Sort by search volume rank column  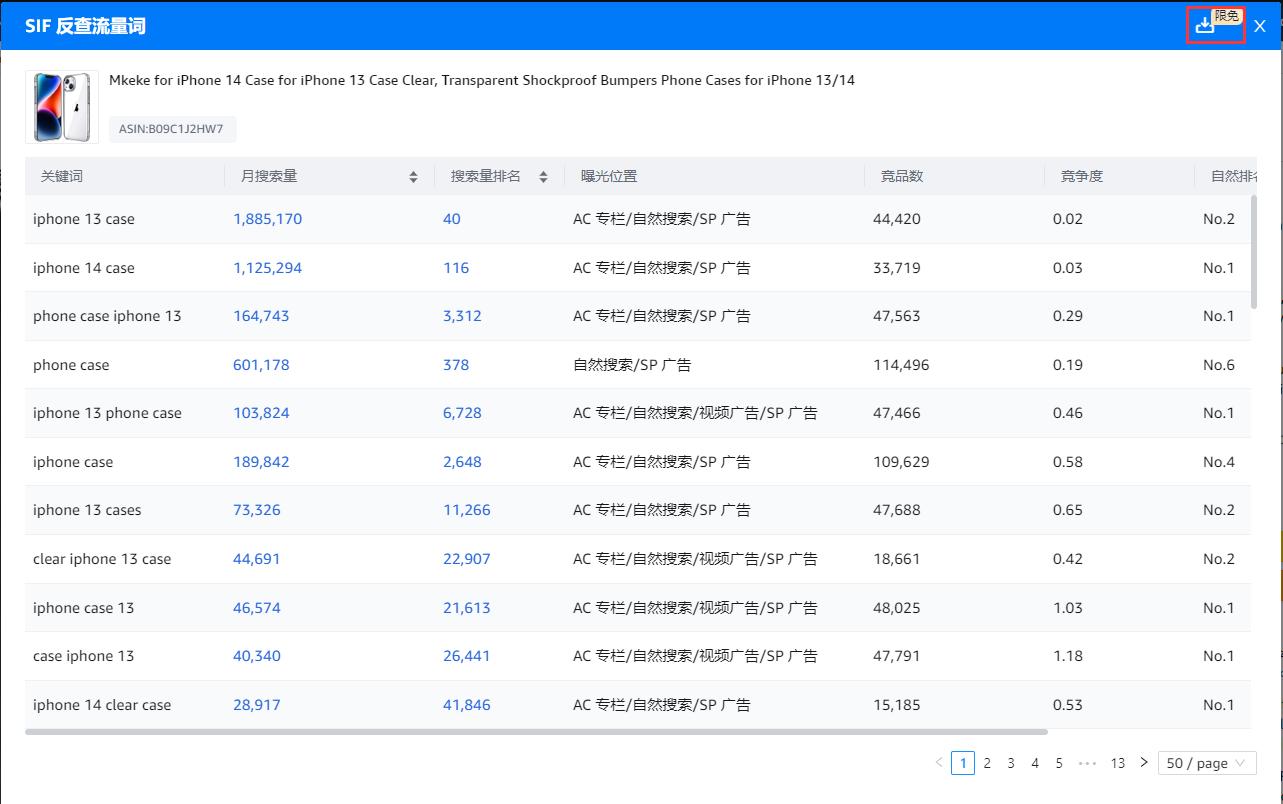click(543, 177)
